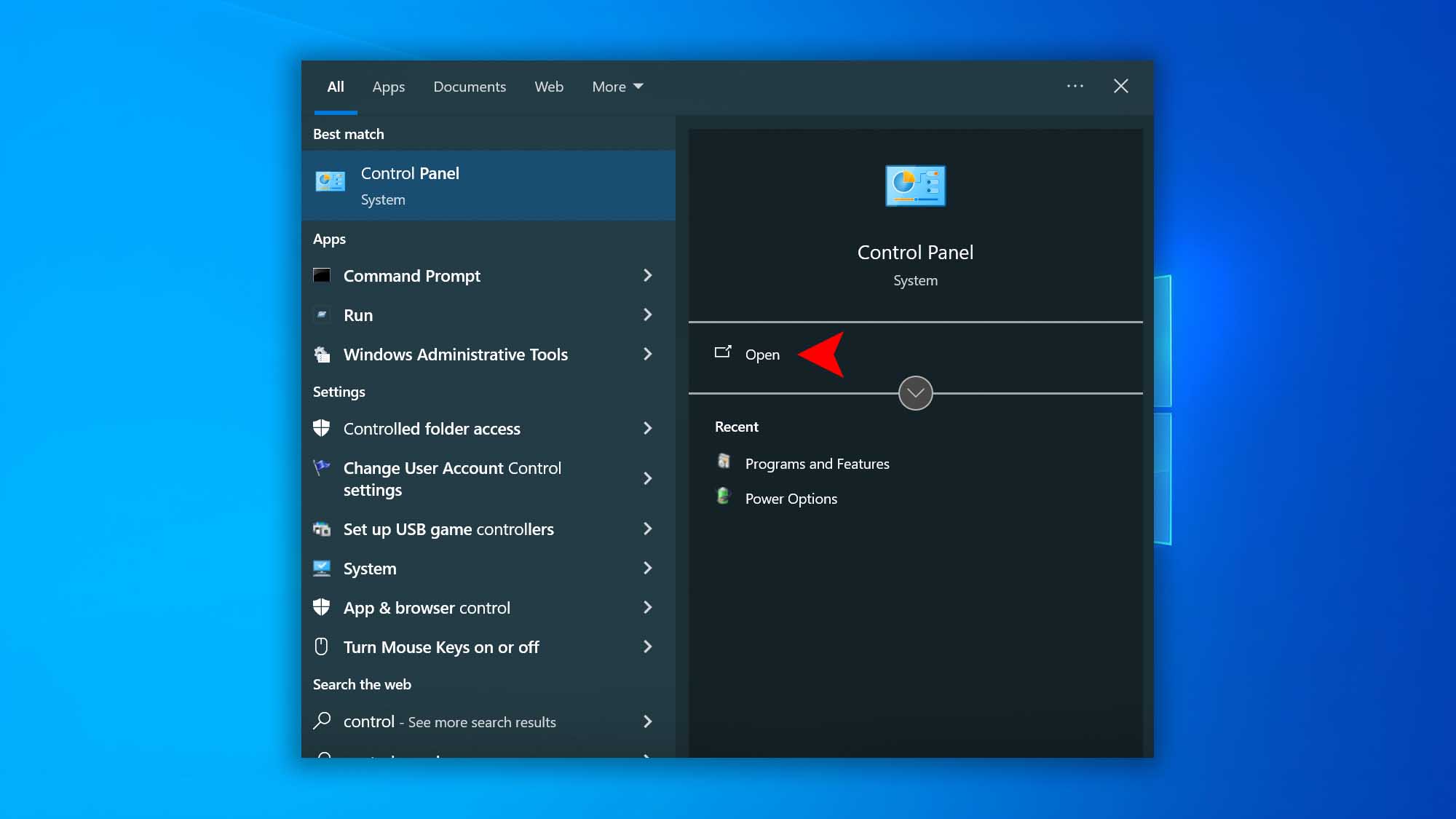Expand the System setting arrow

(x=648, y=568)
